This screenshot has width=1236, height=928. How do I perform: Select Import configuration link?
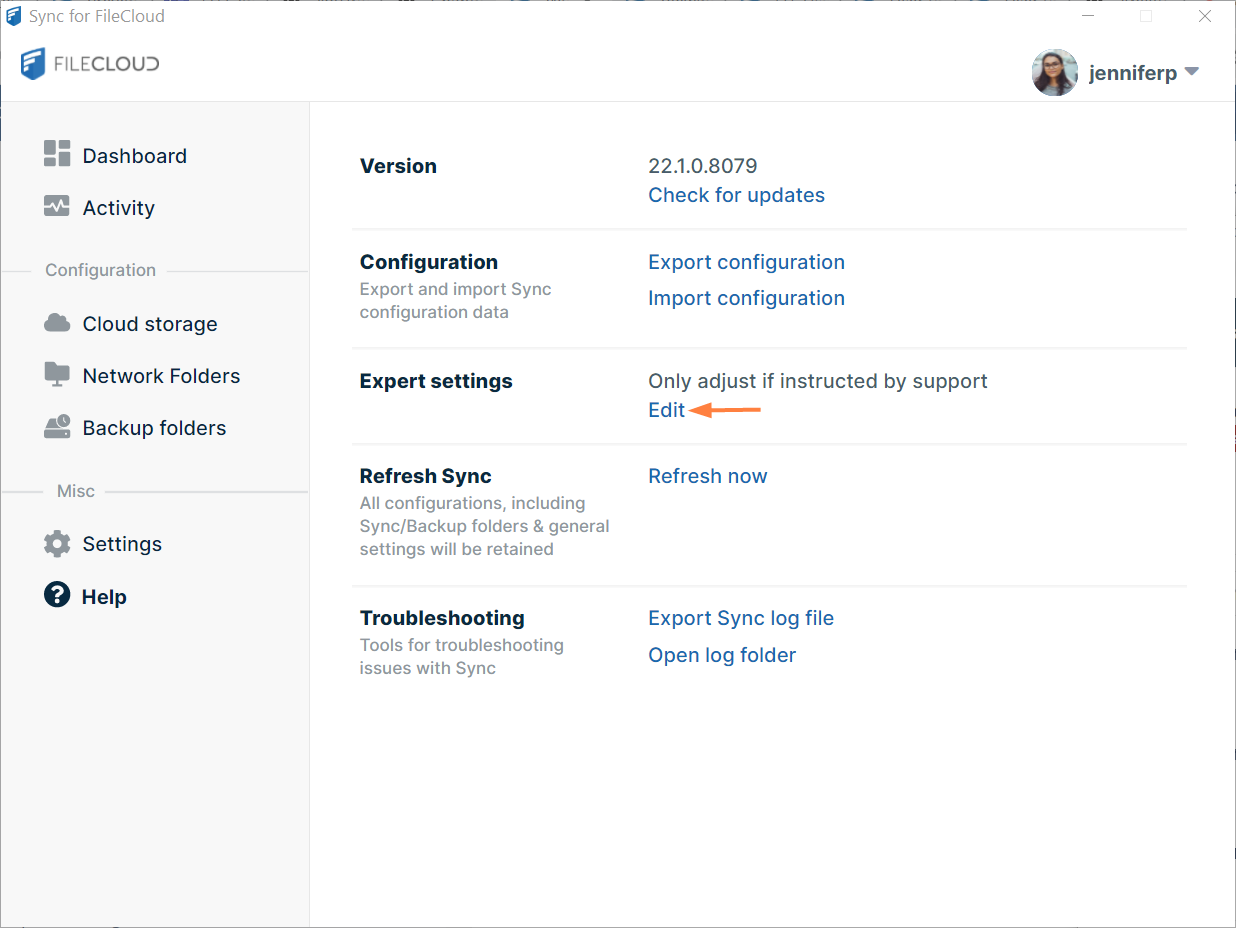click(x=746, y=298)
